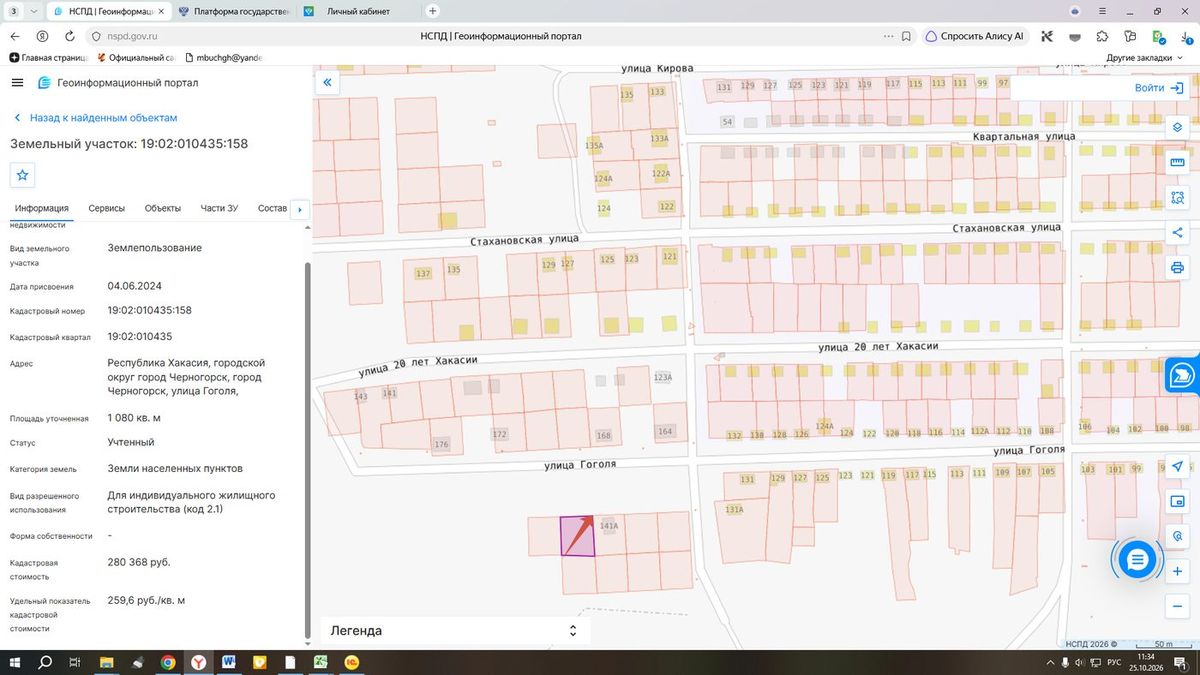1200x675 pixels.
Task: Open the tab list dropdown chevron
Action: [x=35, y=11]
